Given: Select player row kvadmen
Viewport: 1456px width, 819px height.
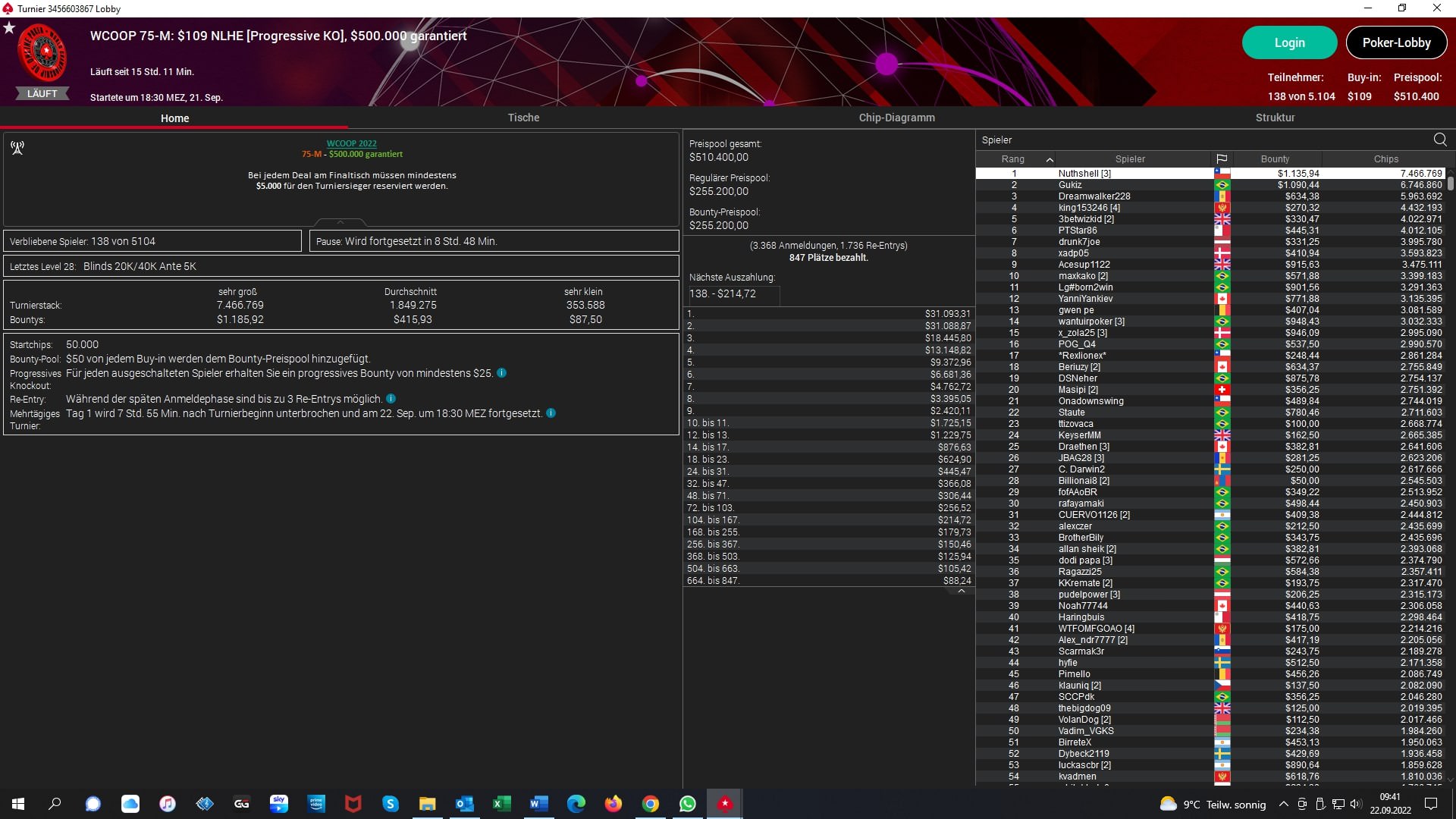Looking at the screenshot, I should click(1210, 777).
